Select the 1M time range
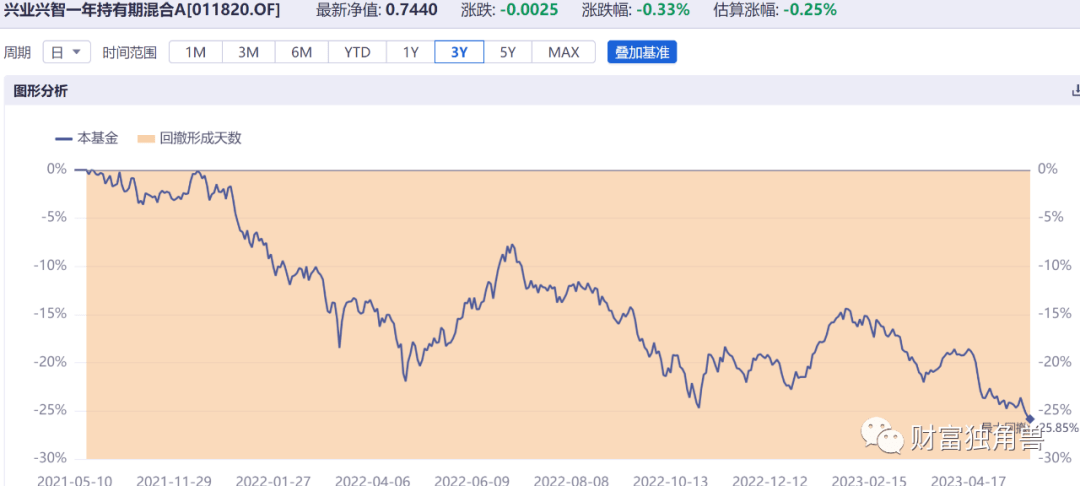 195,52
